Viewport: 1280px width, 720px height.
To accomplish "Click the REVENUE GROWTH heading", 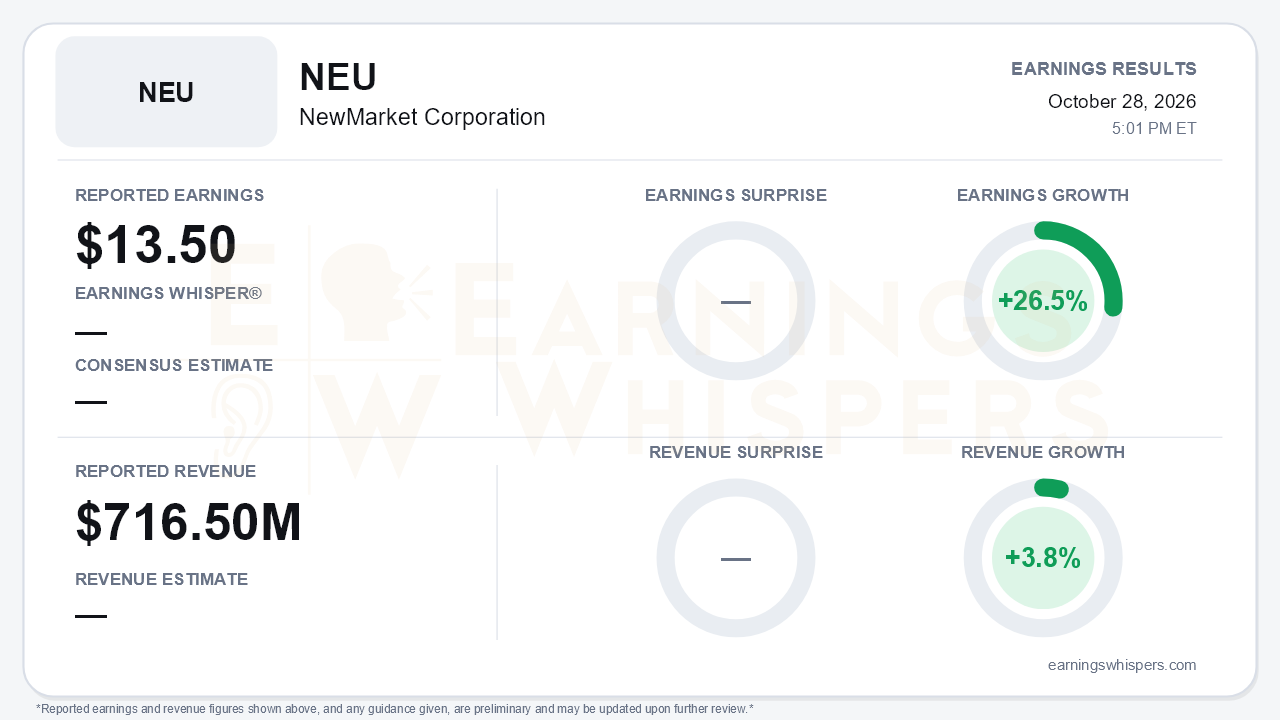I will [x=1043, y=452].
